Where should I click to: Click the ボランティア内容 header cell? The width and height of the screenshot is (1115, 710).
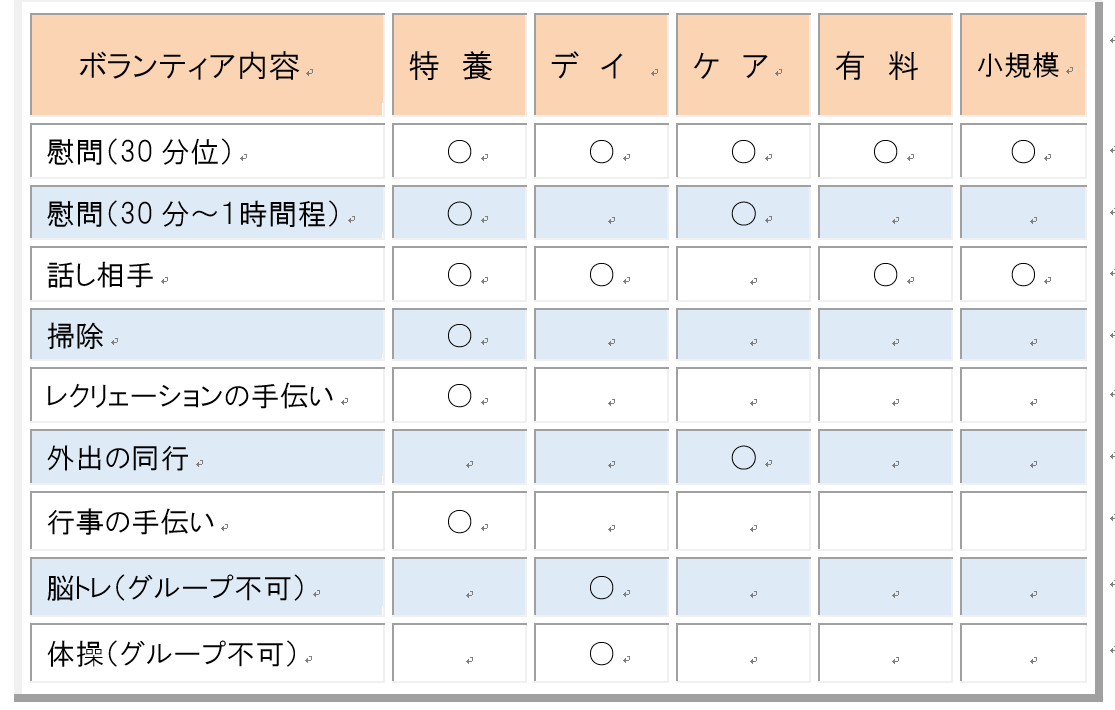(x=207, y=65)
